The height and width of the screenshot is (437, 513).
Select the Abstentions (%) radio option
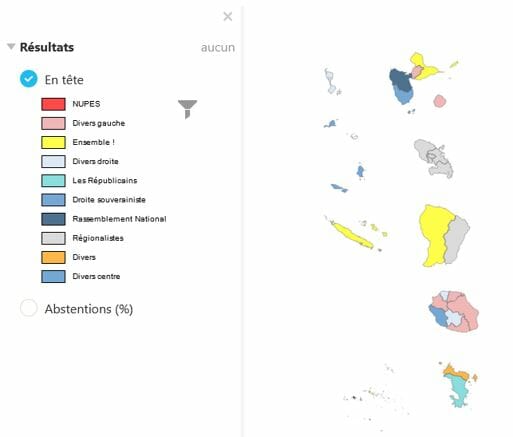29,308
